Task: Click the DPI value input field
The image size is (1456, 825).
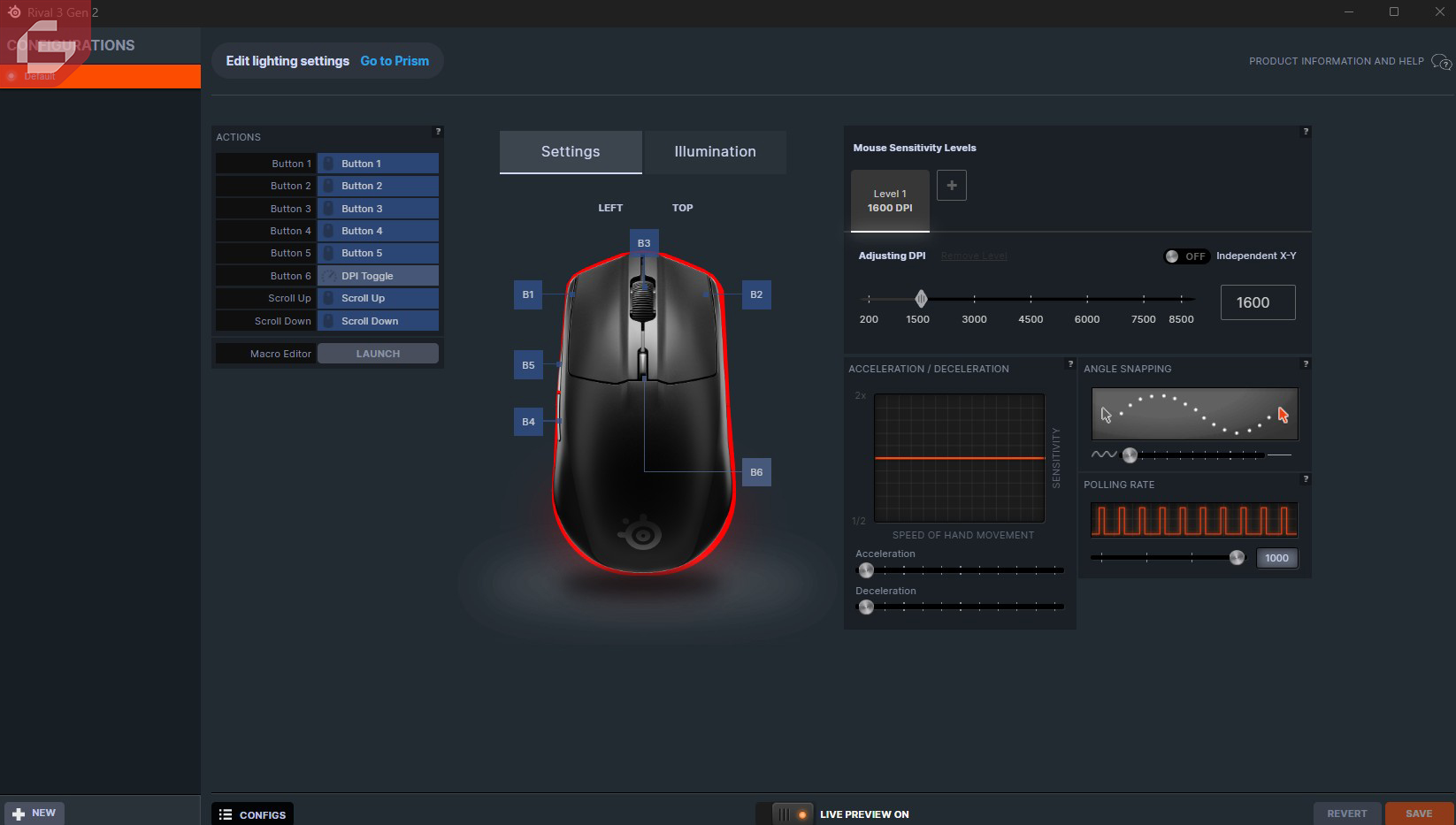Action: coord(1258,302)
